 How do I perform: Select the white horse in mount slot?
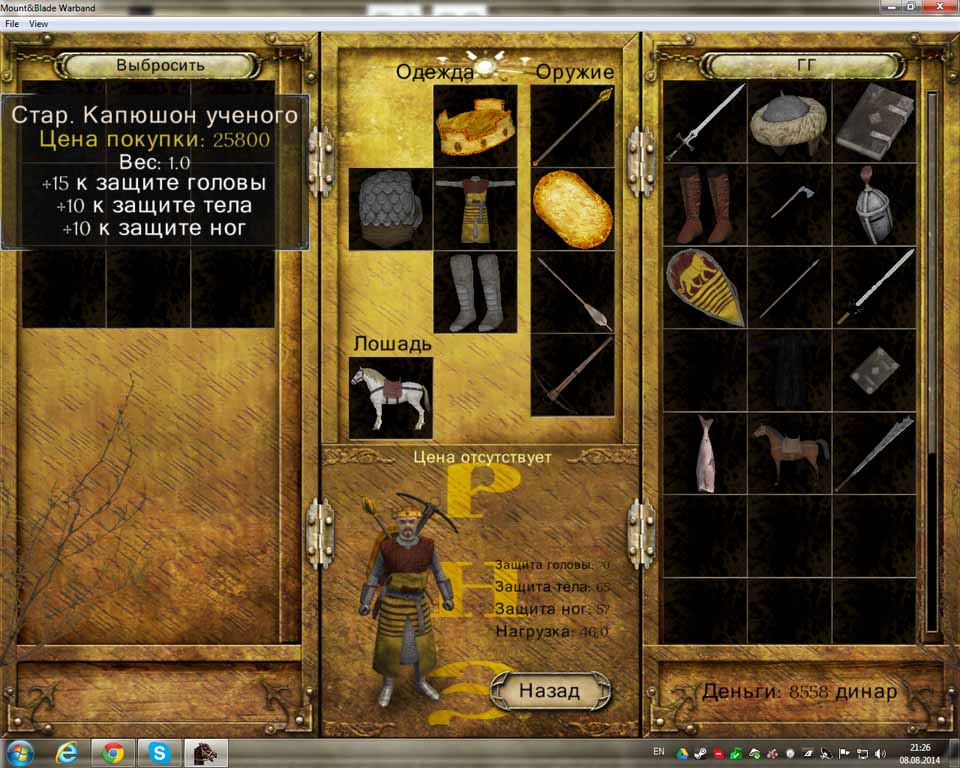point(390,397)
